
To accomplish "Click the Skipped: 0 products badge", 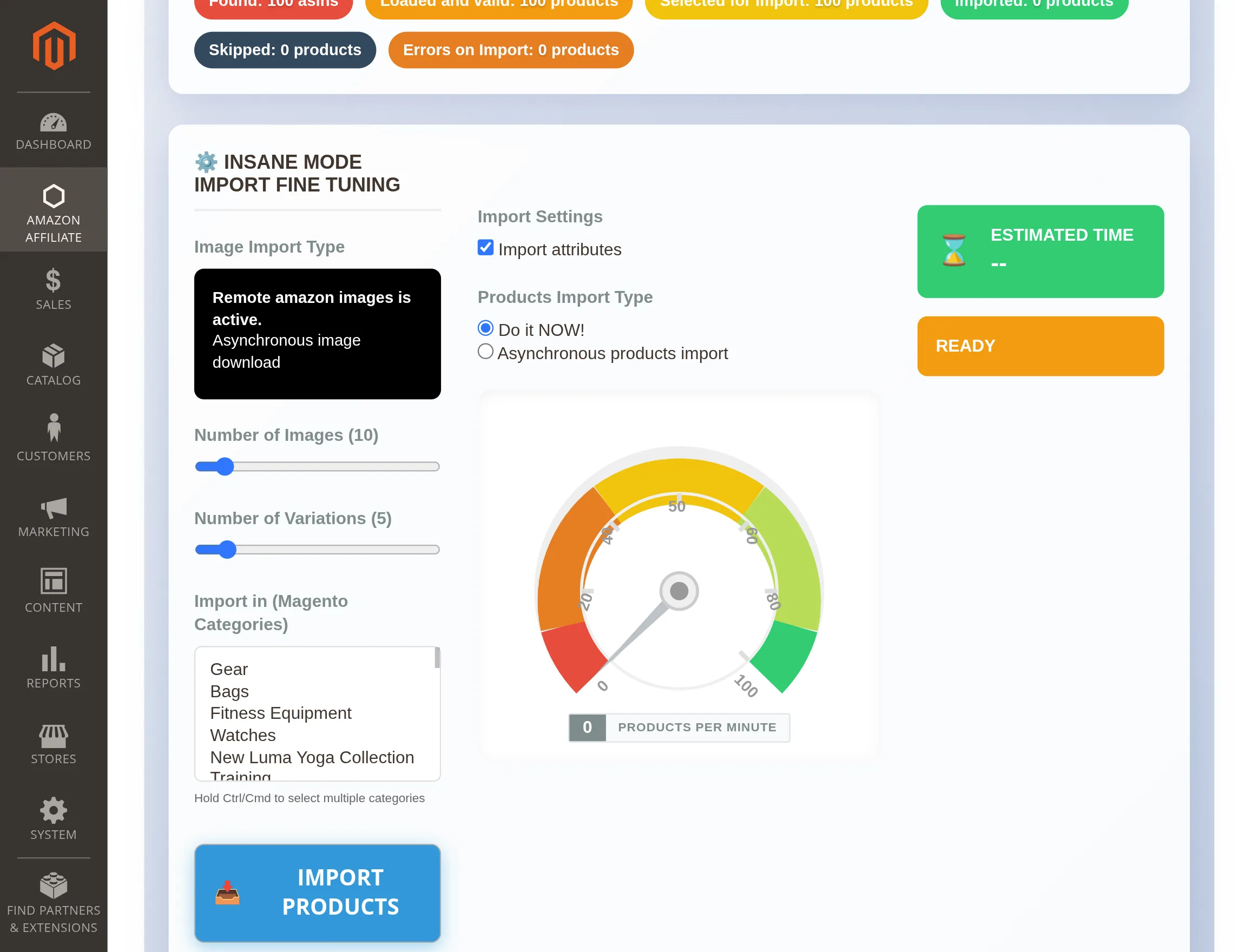I will tap(285, 50).
